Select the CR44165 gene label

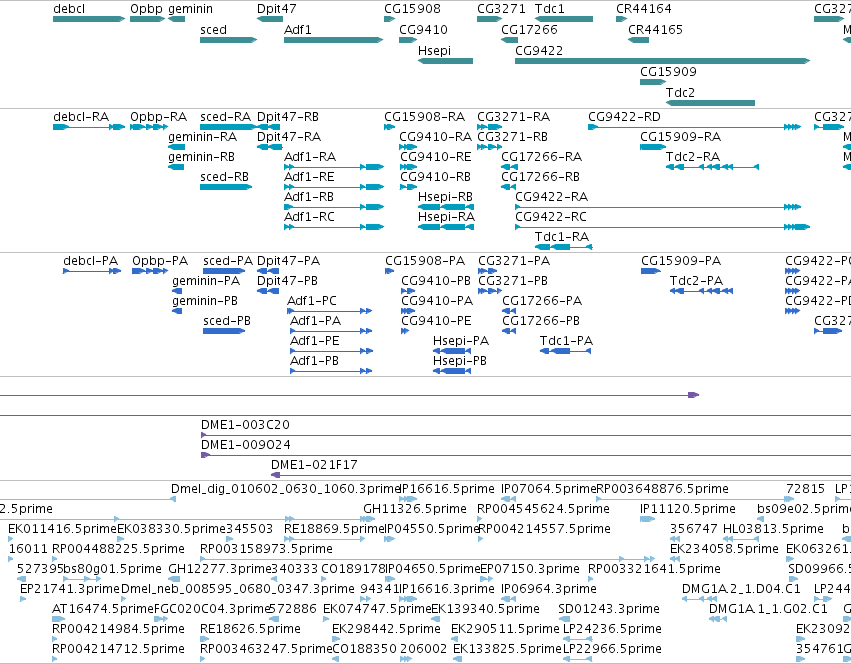[x=655, y=30]
